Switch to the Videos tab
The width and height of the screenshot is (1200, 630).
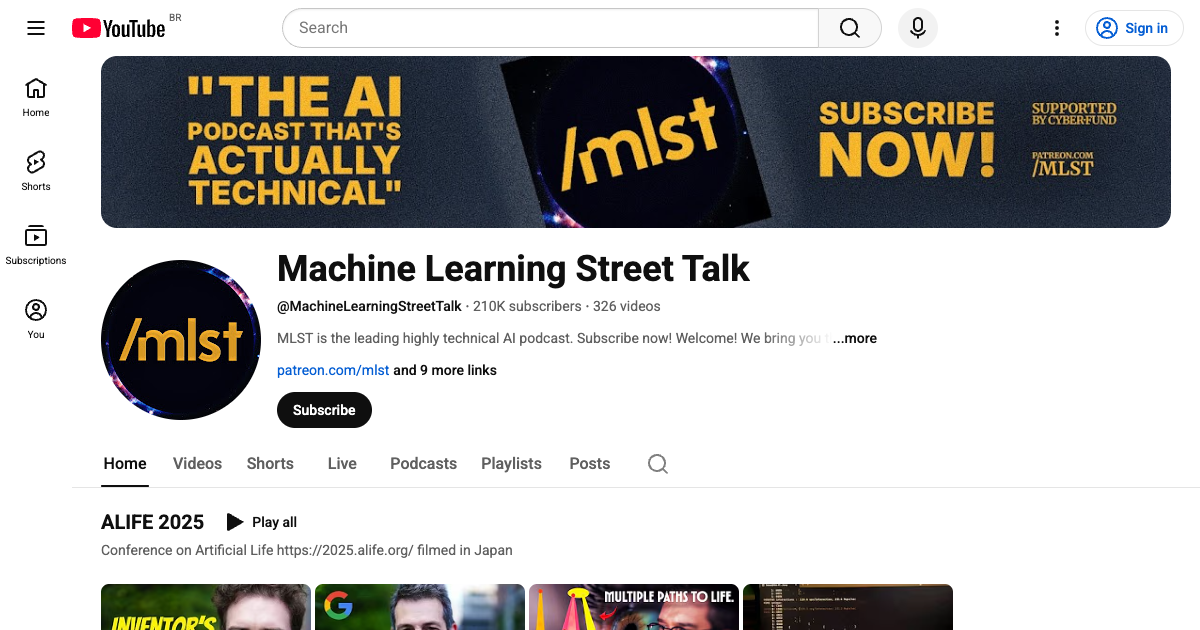point(197,464)
